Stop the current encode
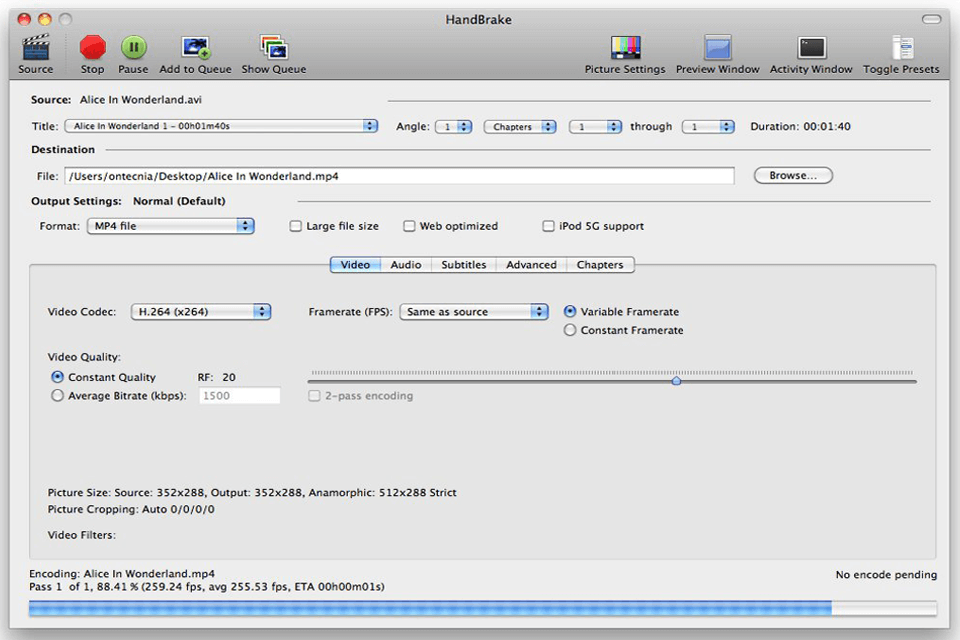The width and height of the screenshot is (960, 640). (92, 47)
